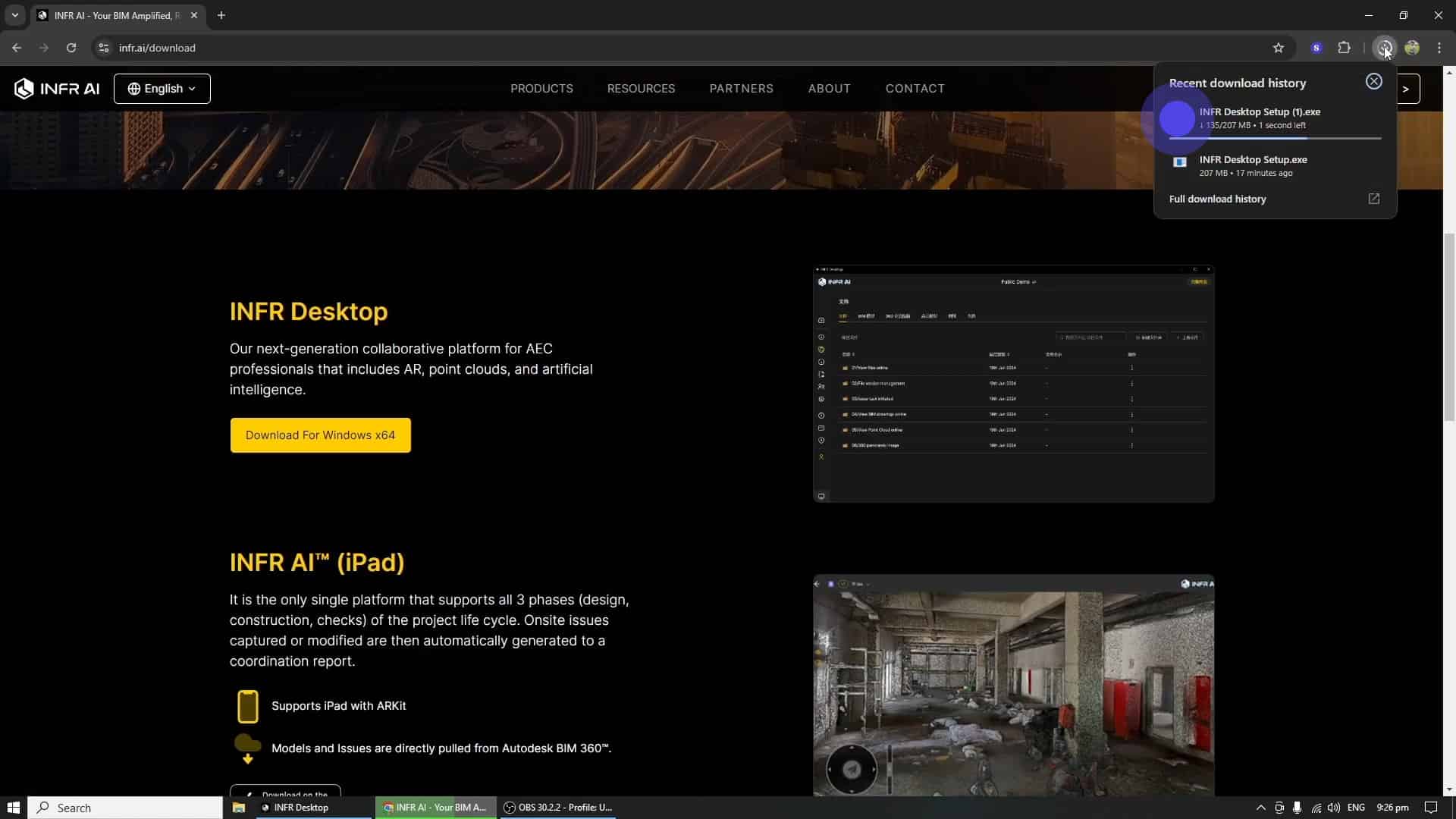Viewport: 1456px width, 819px height.
Task: Toggle the Chrome downloads toolbar icon
Action: pyautogui.click(x=1384, y=48)
